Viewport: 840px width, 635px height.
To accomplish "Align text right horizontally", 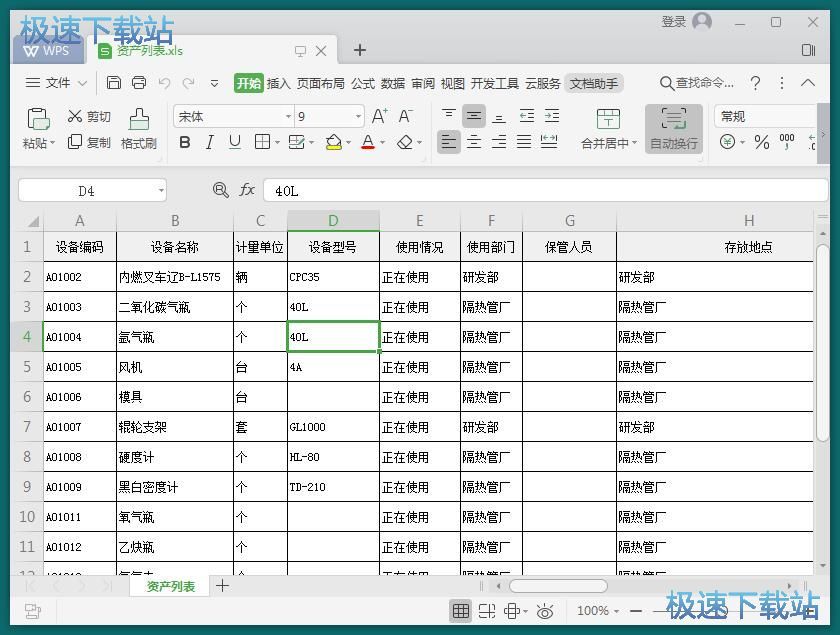I will pos(499,142).
